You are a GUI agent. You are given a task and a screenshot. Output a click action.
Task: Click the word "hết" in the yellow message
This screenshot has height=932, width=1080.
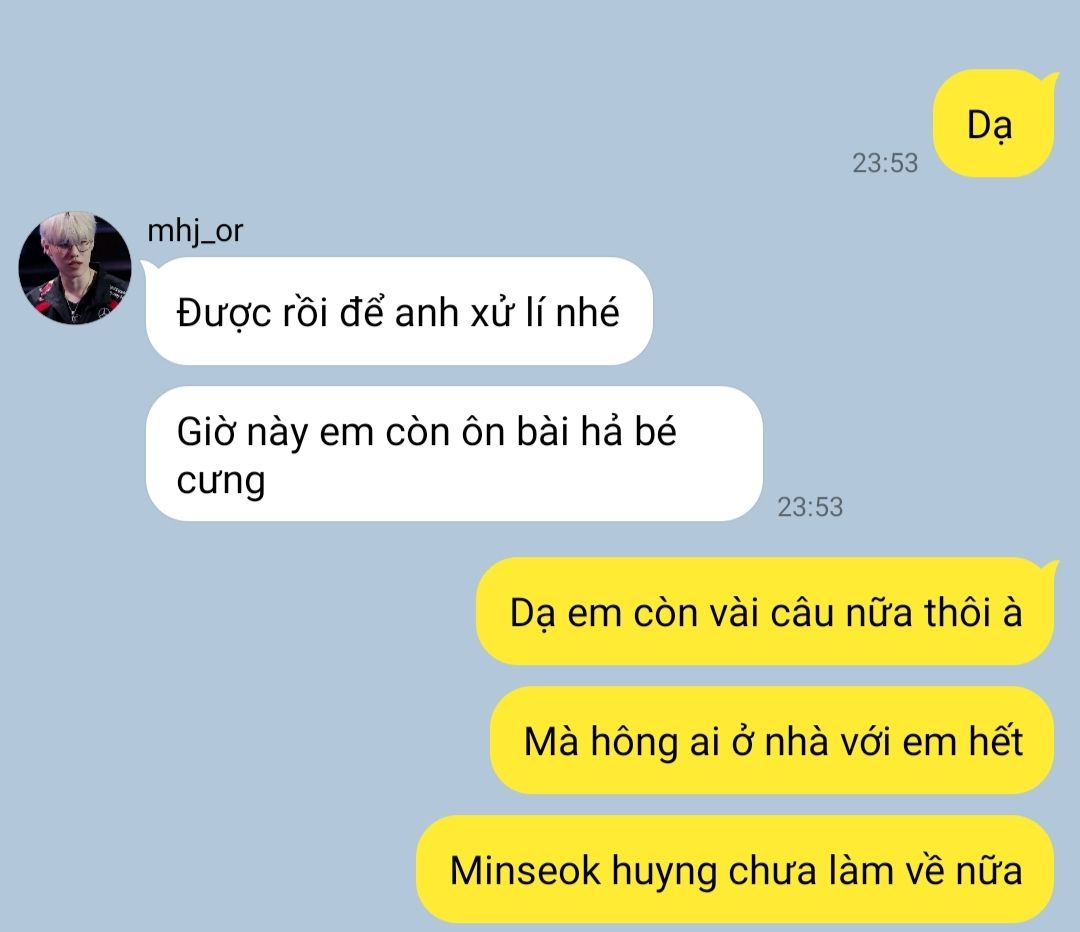(x=996, y=741)
